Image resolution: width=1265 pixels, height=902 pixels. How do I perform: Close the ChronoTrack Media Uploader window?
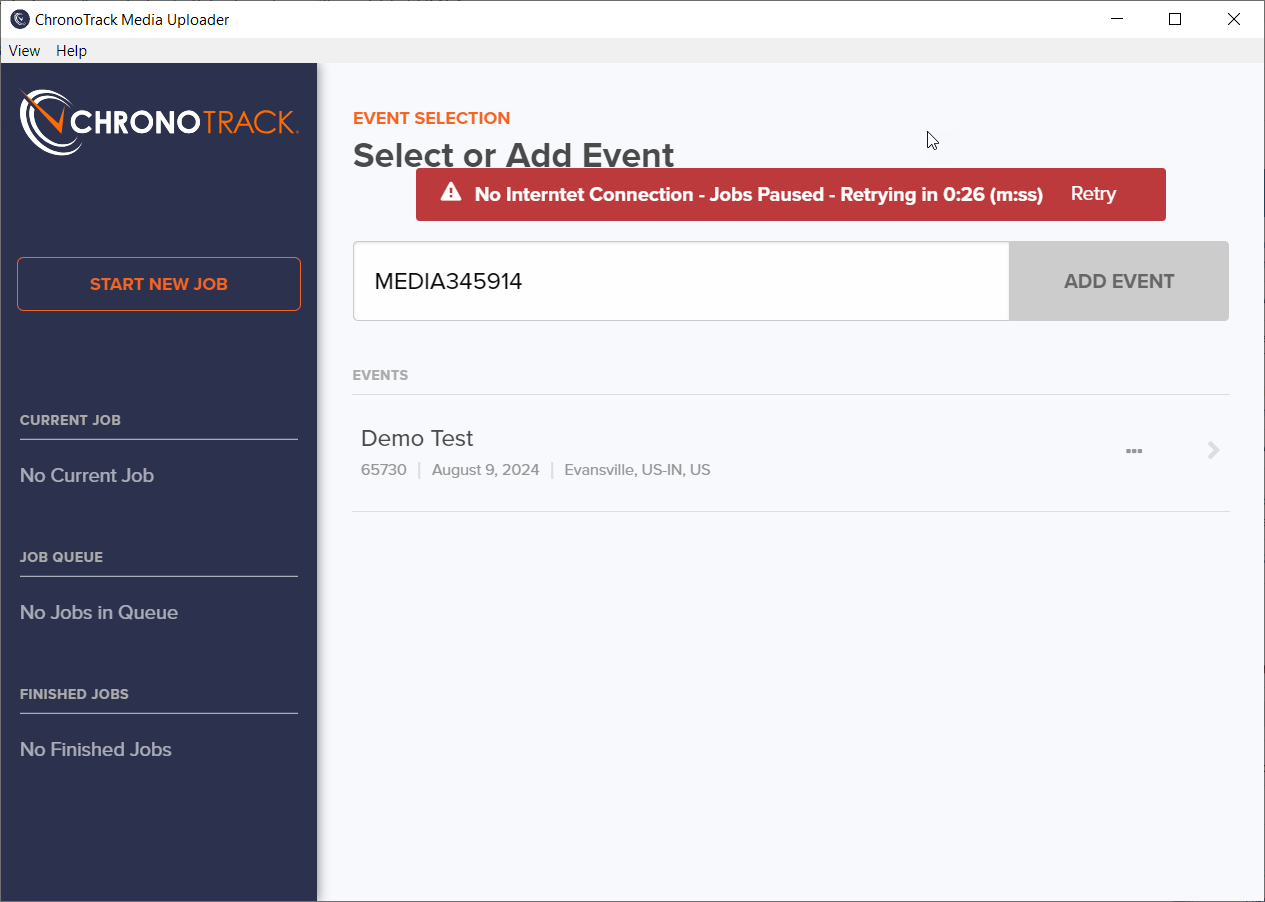coord(1234,19)
